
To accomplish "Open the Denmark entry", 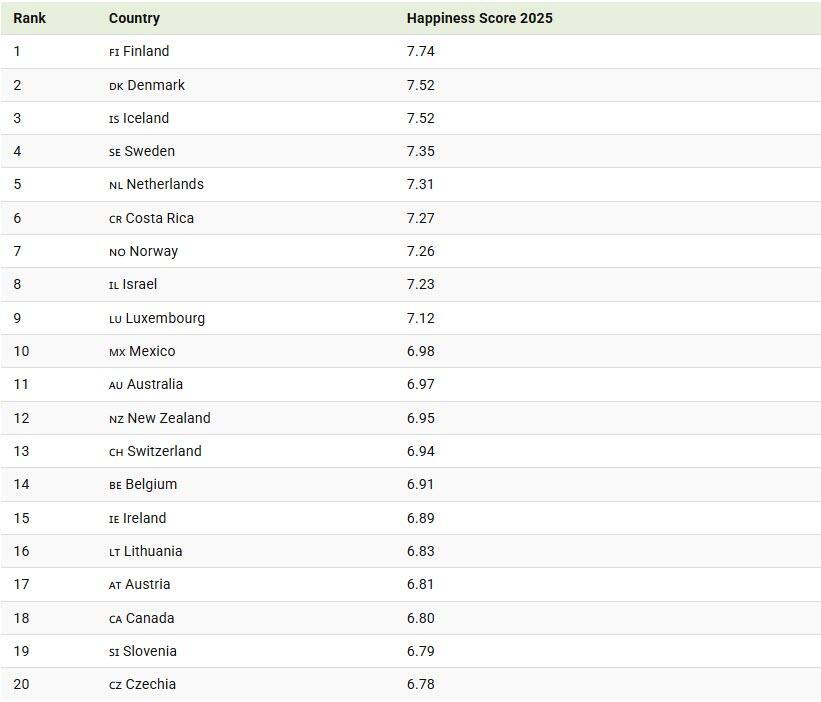I will click(156, 85).
